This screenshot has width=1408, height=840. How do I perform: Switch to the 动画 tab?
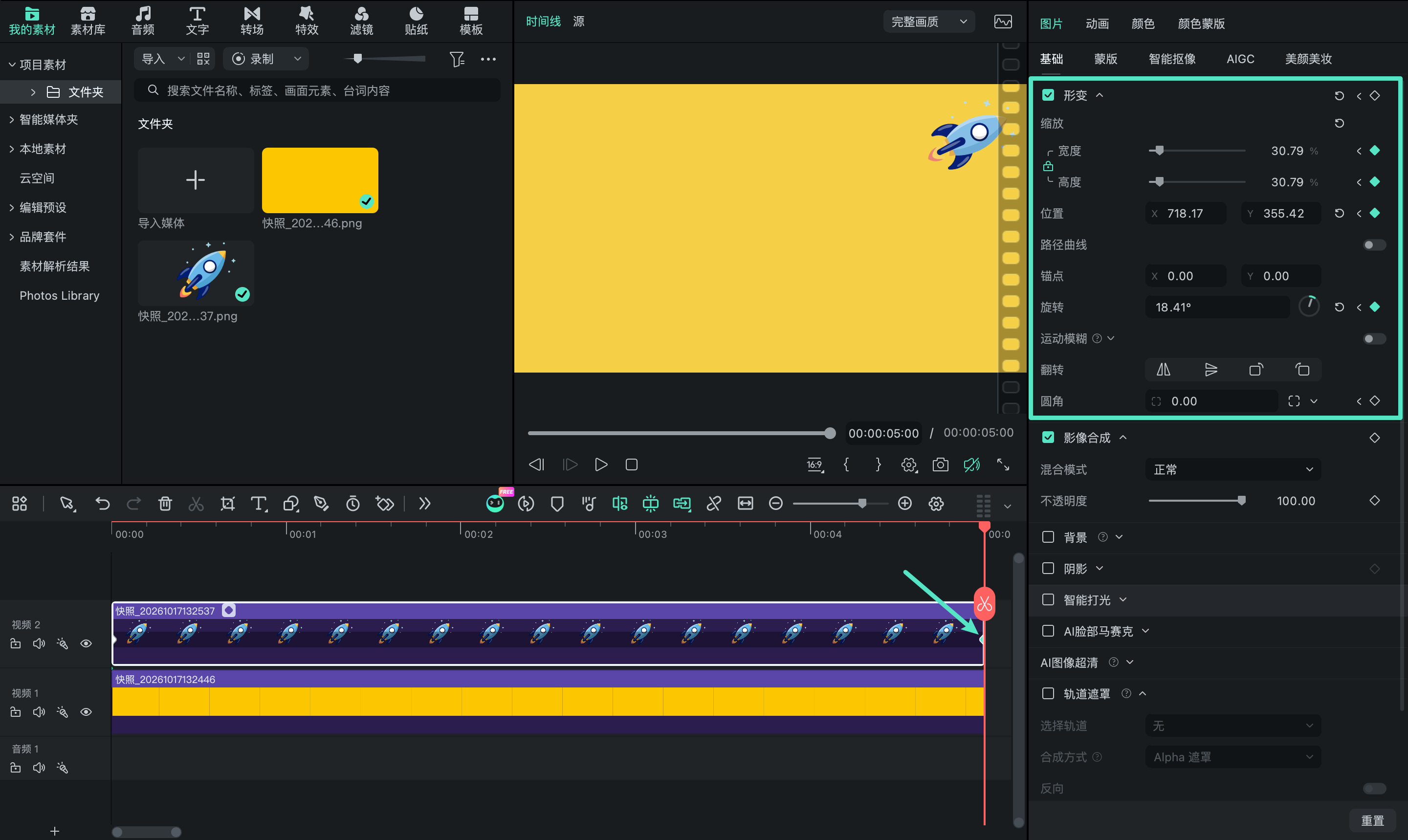pos(1097,23)
